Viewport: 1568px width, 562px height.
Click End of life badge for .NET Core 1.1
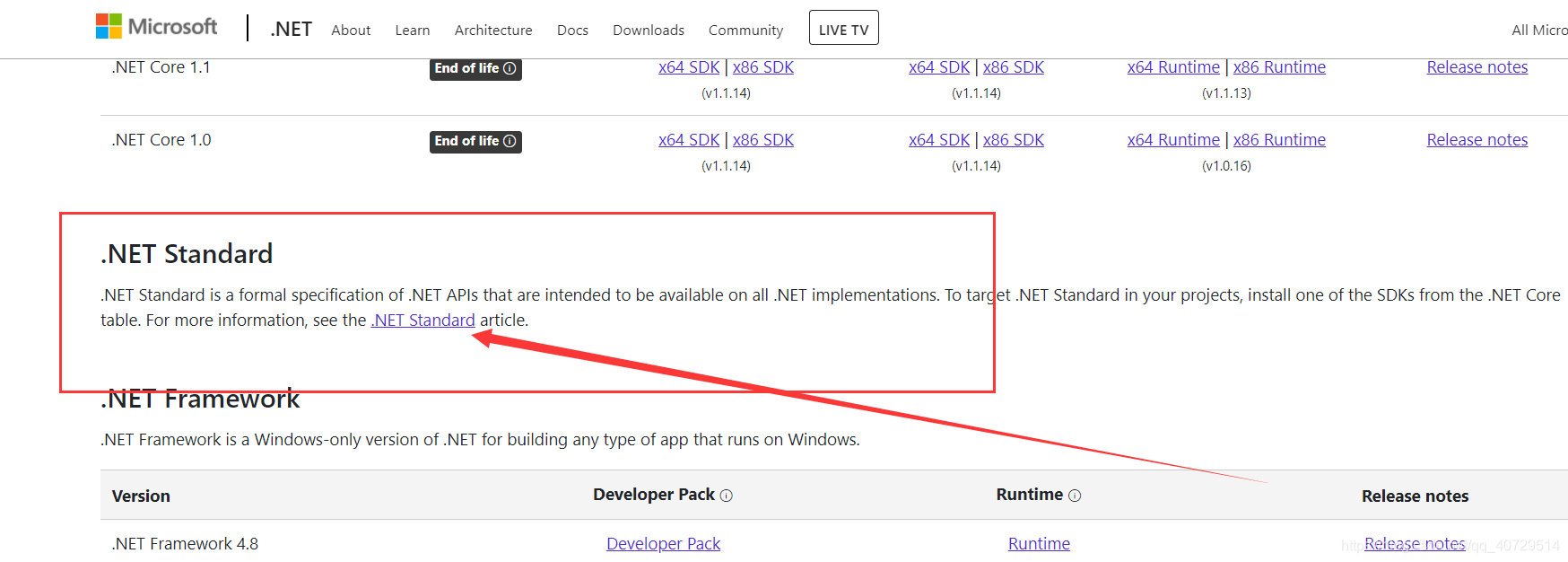point(475,68)
